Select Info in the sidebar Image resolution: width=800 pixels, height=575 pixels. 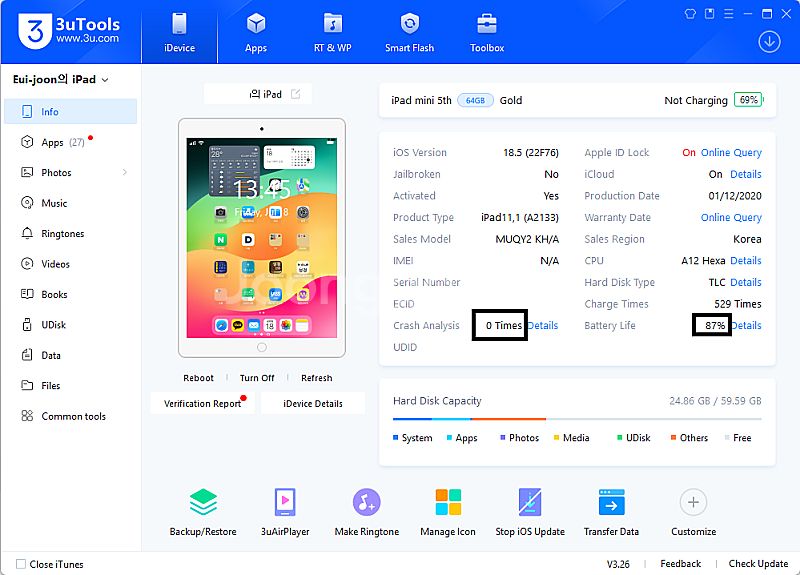70,111
